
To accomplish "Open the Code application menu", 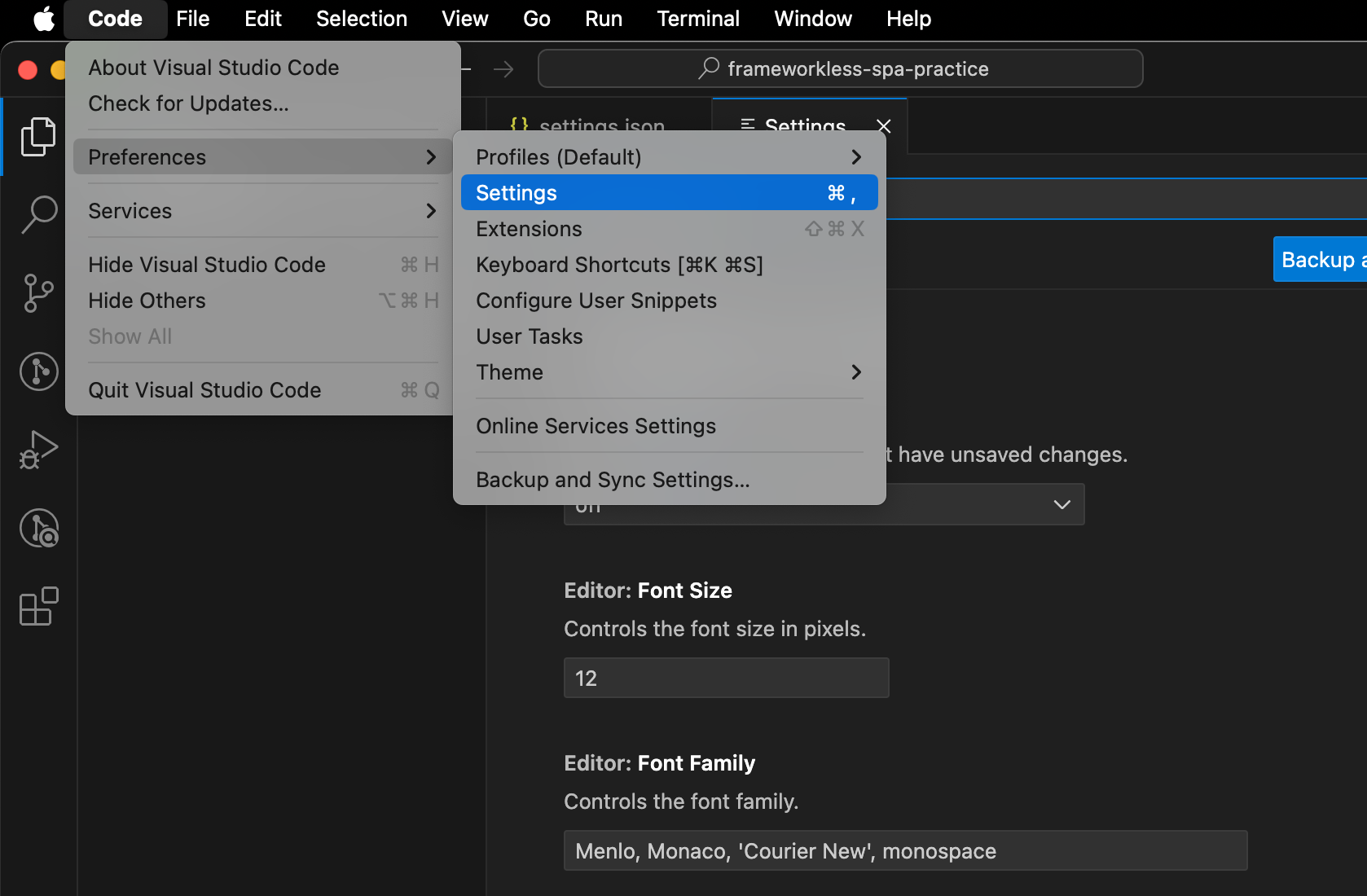I will click(115, 19).
